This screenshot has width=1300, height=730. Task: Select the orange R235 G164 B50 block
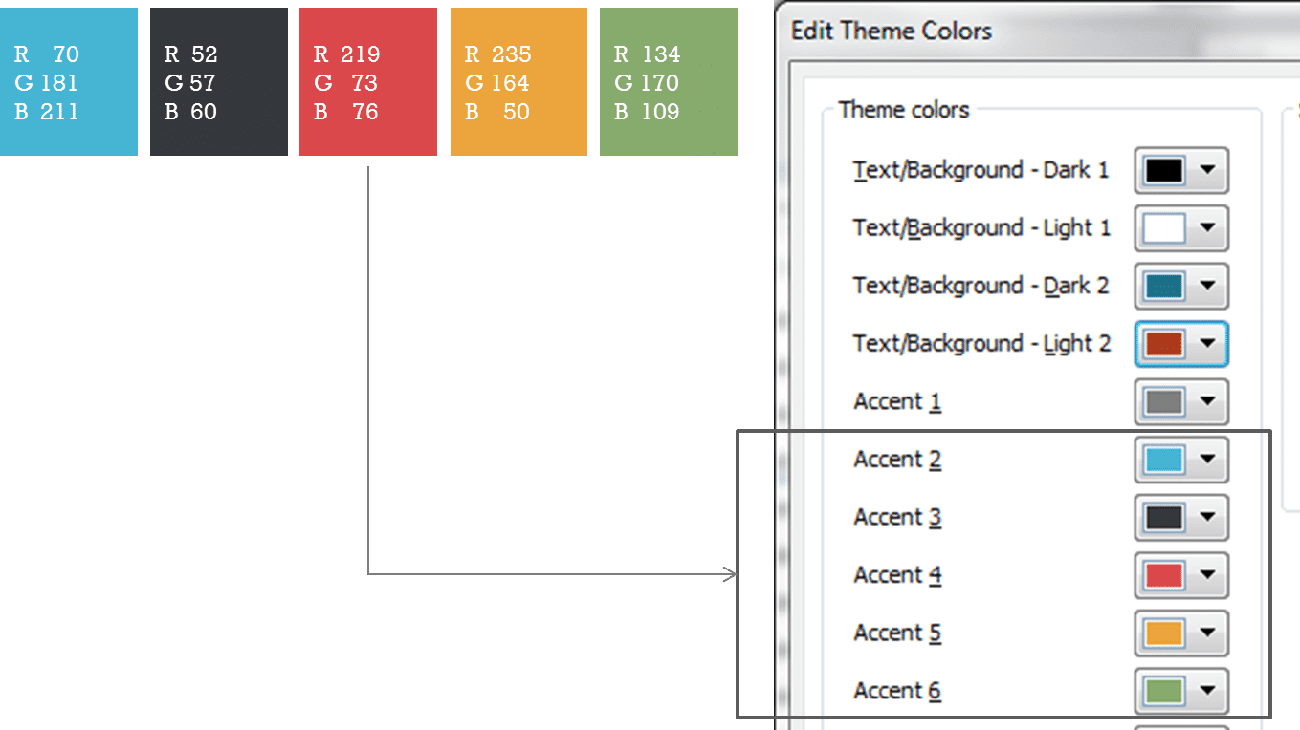click(x=518, y=81)
